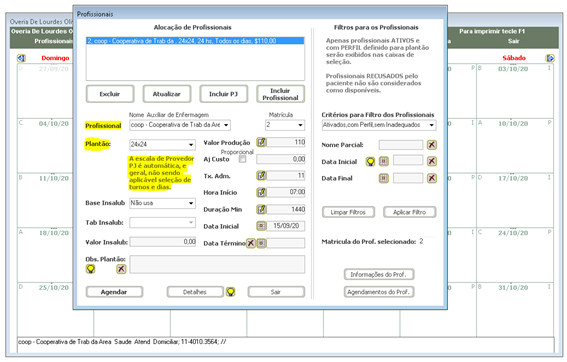The image size is (567, 362).
Task: Click the Detalhes button
Action: tap(195, 292)
